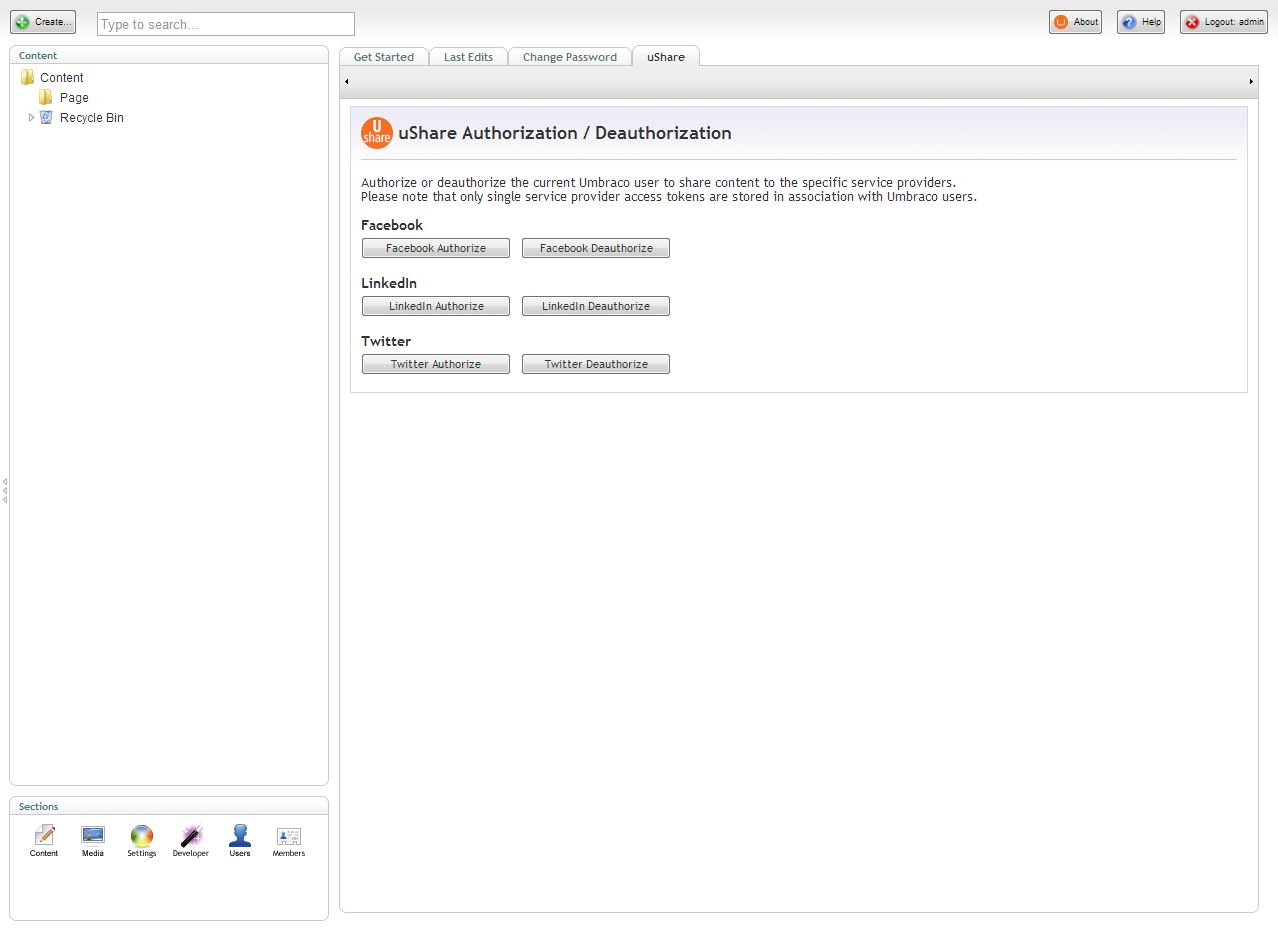
Task: Click Twitter Deauthorize
Action: (596, 364)
